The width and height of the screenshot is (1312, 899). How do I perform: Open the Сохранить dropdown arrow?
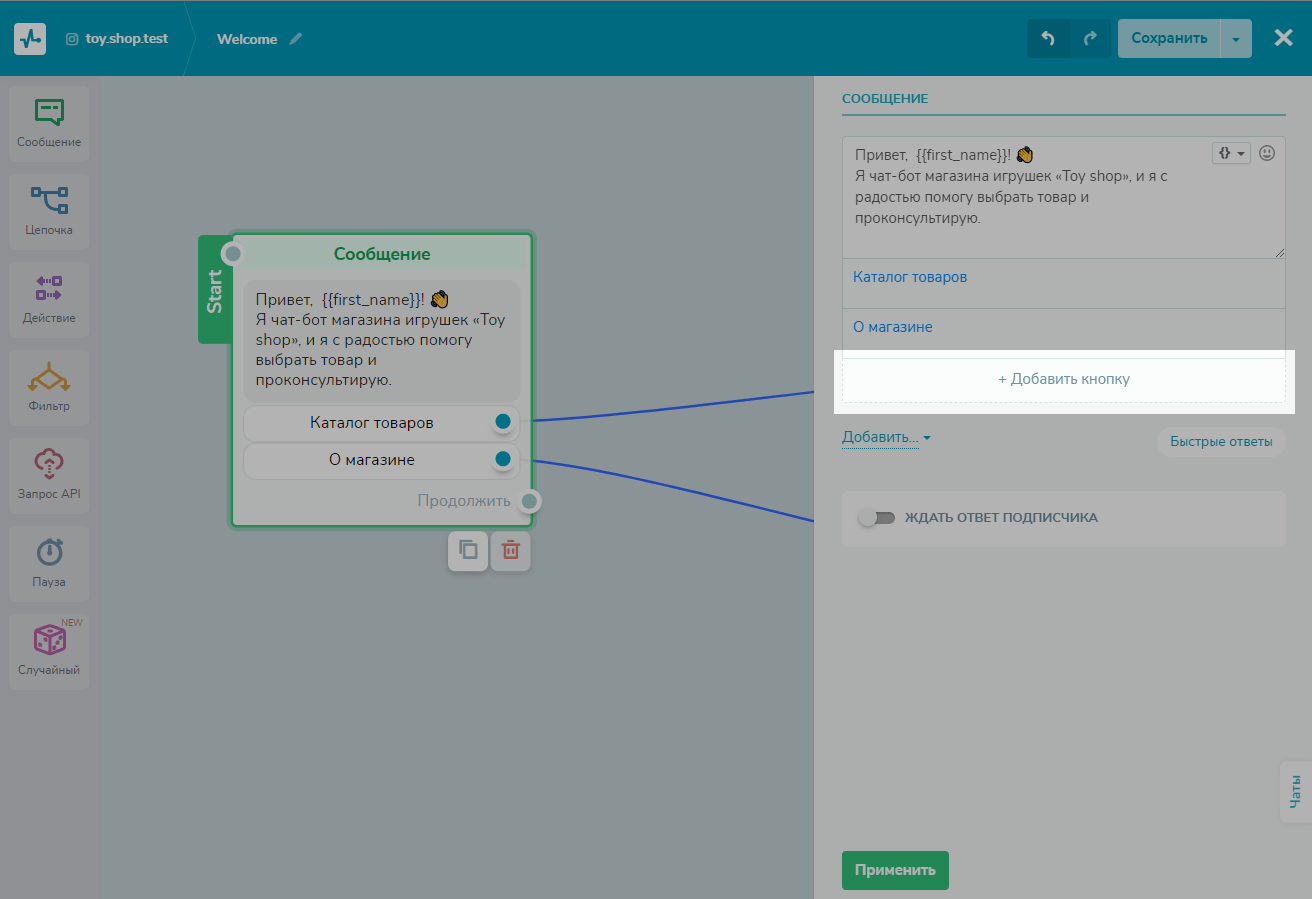(1236, 39)
